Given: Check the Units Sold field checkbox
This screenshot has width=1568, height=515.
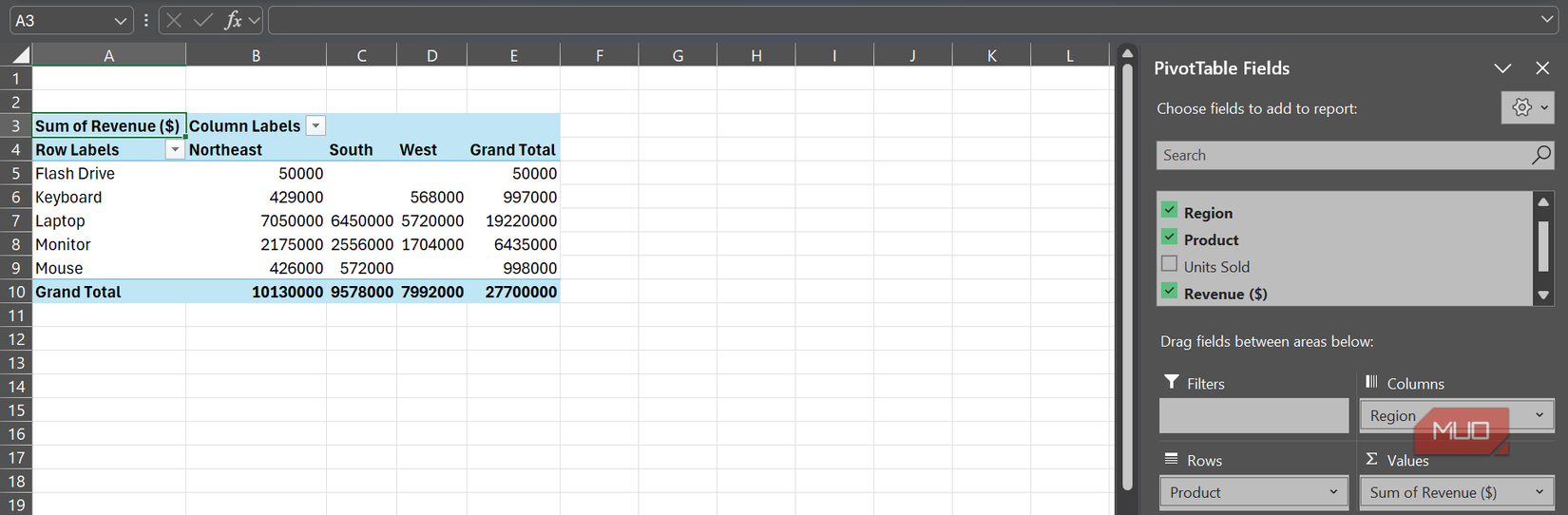Looking at the screenshot, I should [1170, 264].
